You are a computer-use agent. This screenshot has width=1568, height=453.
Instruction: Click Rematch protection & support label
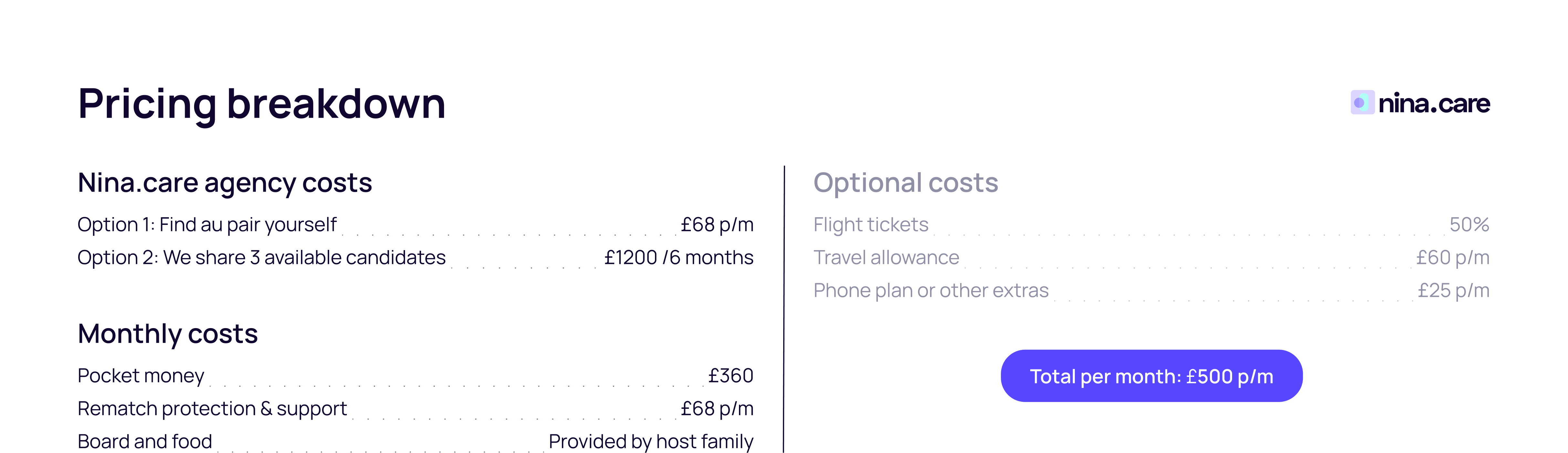[212, 408]
